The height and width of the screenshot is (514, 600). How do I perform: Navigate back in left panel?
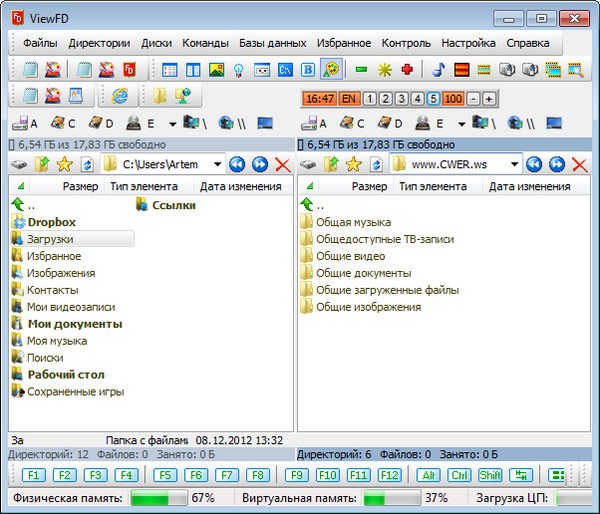(237, 164)
